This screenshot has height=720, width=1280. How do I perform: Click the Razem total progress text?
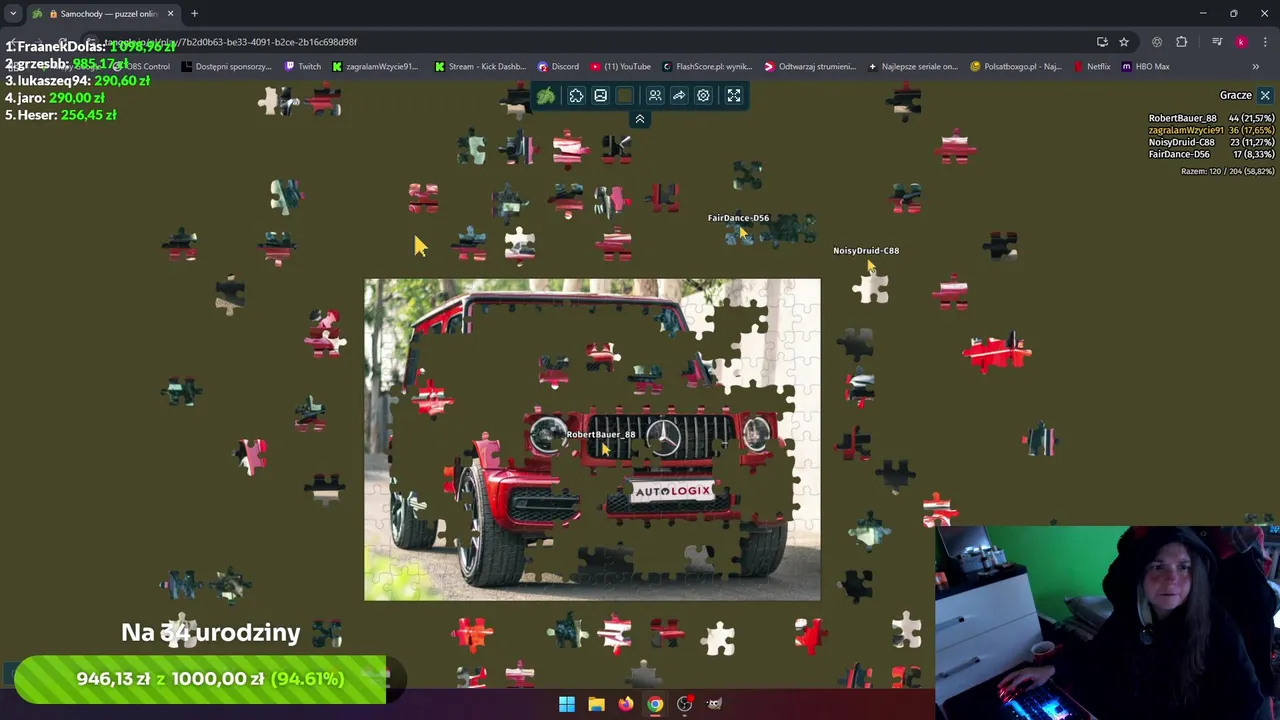coord(1227,171)
